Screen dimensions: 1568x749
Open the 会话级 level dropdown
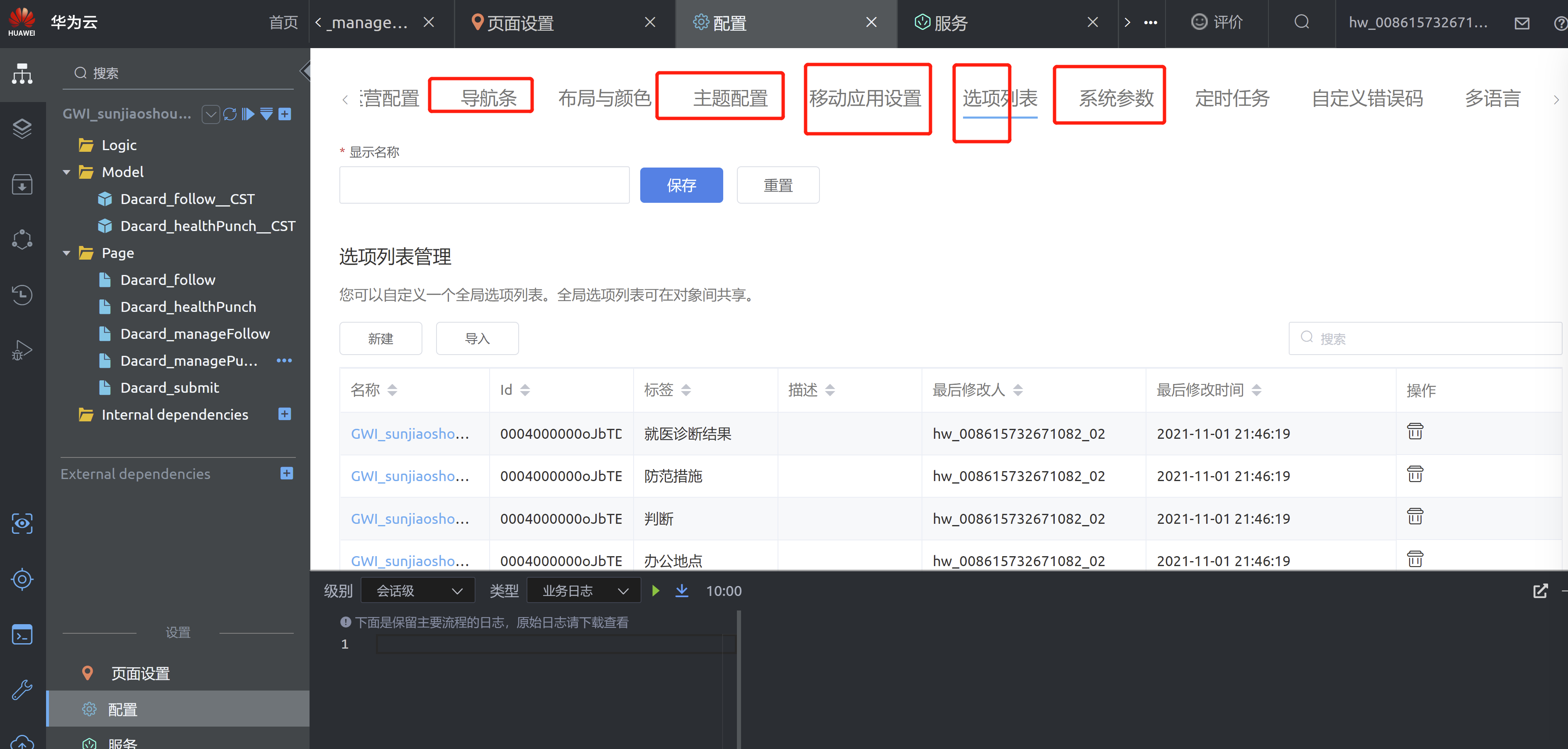pos(419,590)
